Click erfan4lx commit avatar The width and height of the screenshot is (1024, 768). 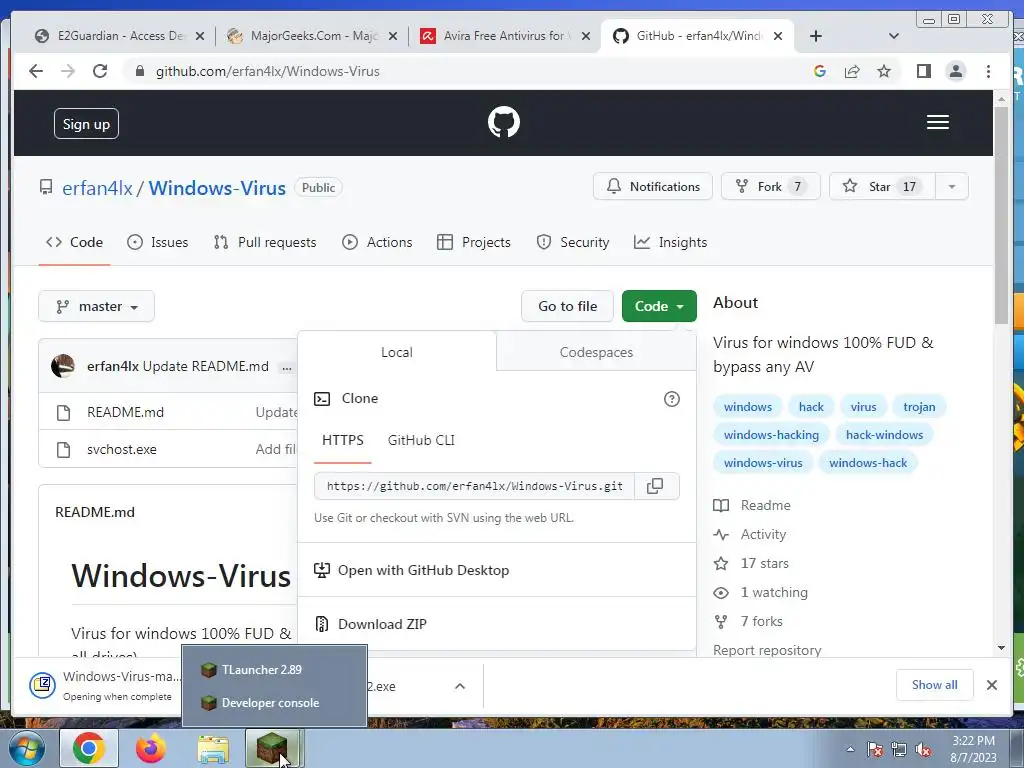click(x=63, y=366)
